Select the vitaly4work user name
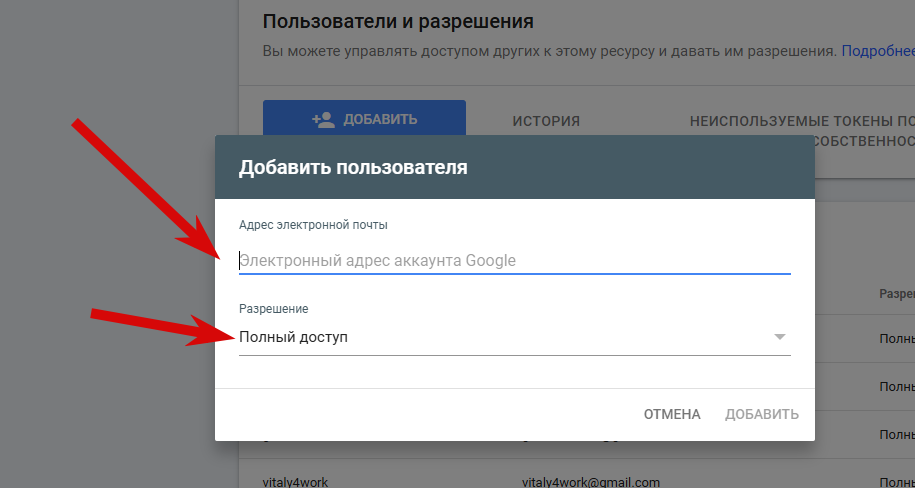The width and height of the screenshot is (915, 488). click(x=295, y=482)
